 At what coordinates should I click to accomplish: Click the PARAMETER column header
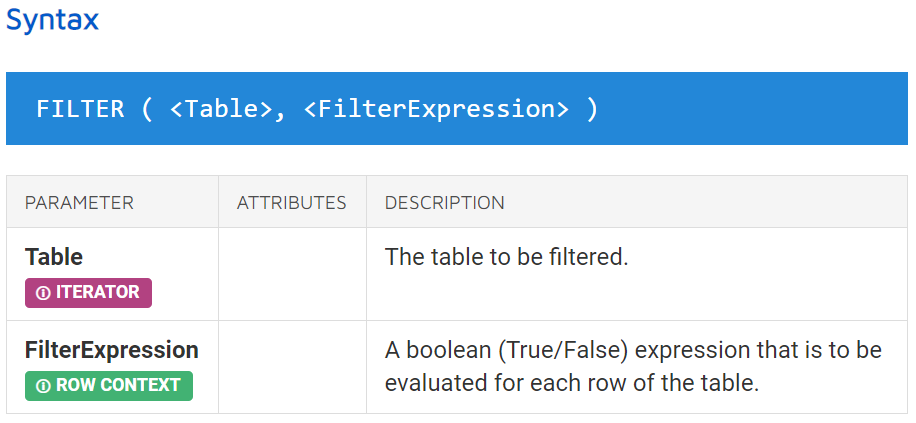pyautogui.click(x=79, y=203)
